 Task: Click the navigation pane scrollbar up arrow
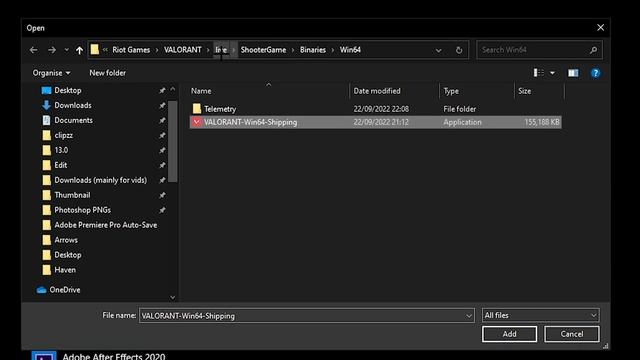pos(173,89)
